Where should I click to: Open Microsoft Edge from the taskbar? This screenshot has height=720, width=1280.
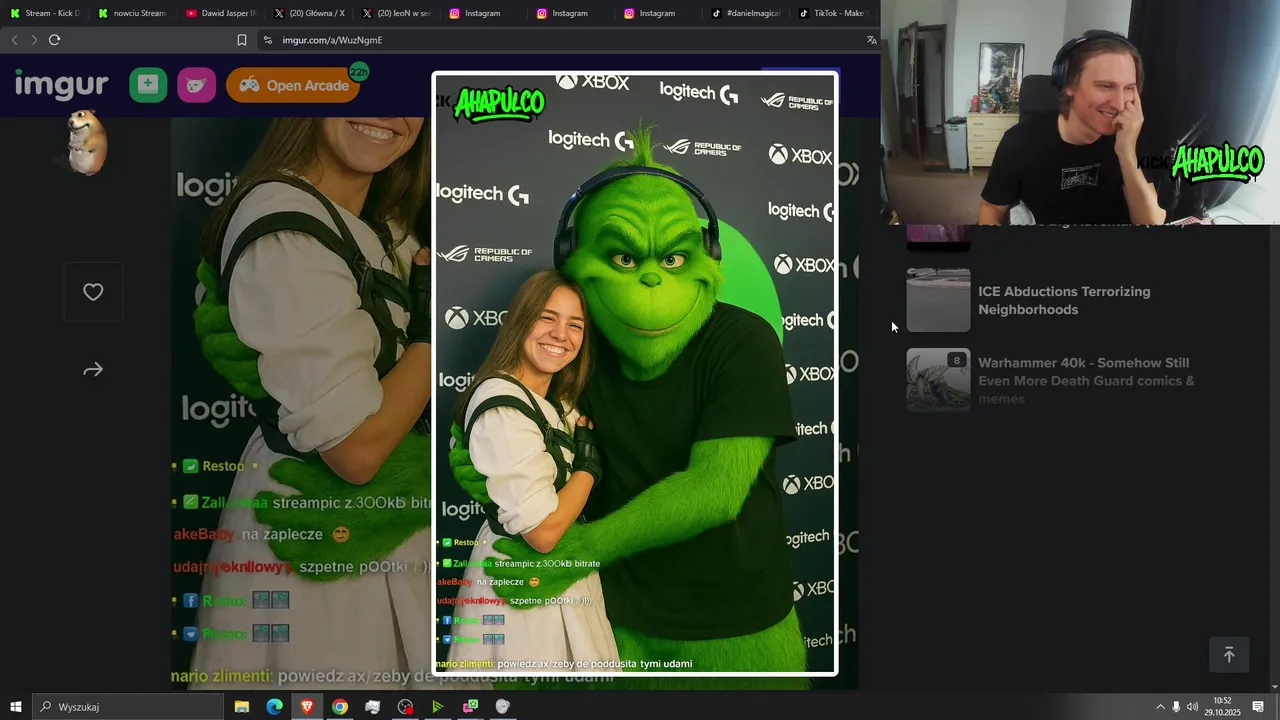[x=274, y=707]
